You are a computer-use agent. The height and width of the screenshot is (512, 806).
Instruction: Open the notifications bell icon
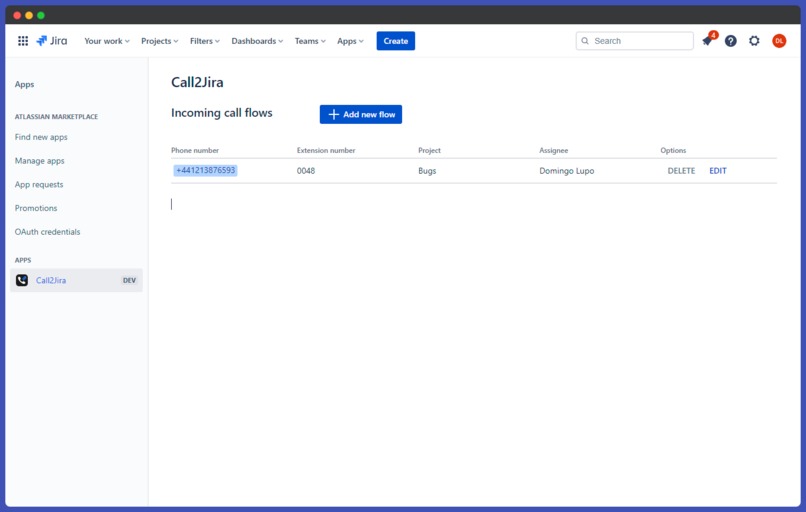tap(708, 41)
